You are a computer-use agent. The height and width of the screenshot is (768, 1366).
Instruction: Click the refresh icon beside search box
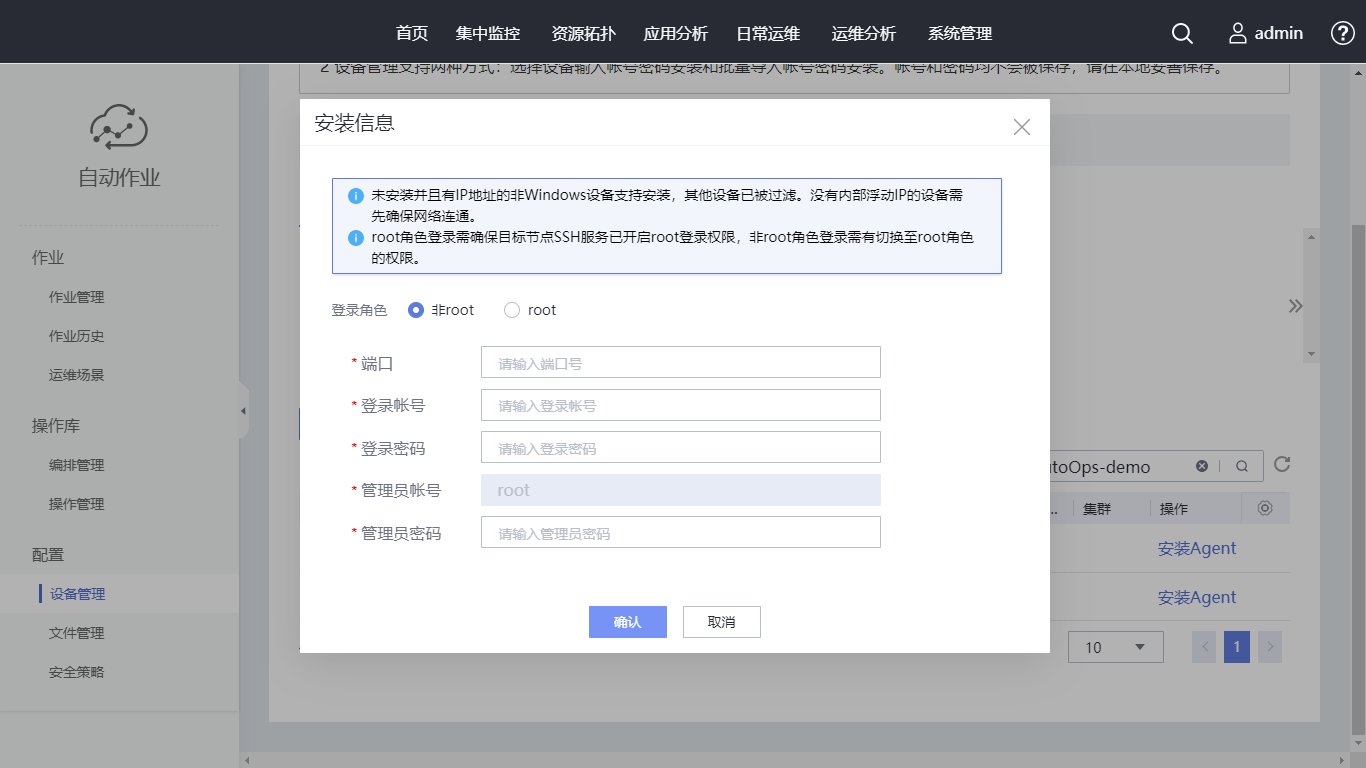[x=1282, y=465]
